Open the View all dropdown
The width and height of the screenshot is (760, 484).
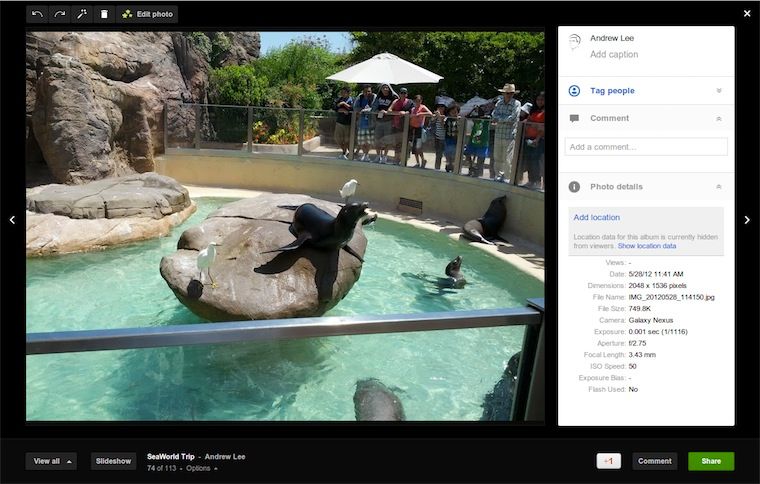tap(52, 461)
